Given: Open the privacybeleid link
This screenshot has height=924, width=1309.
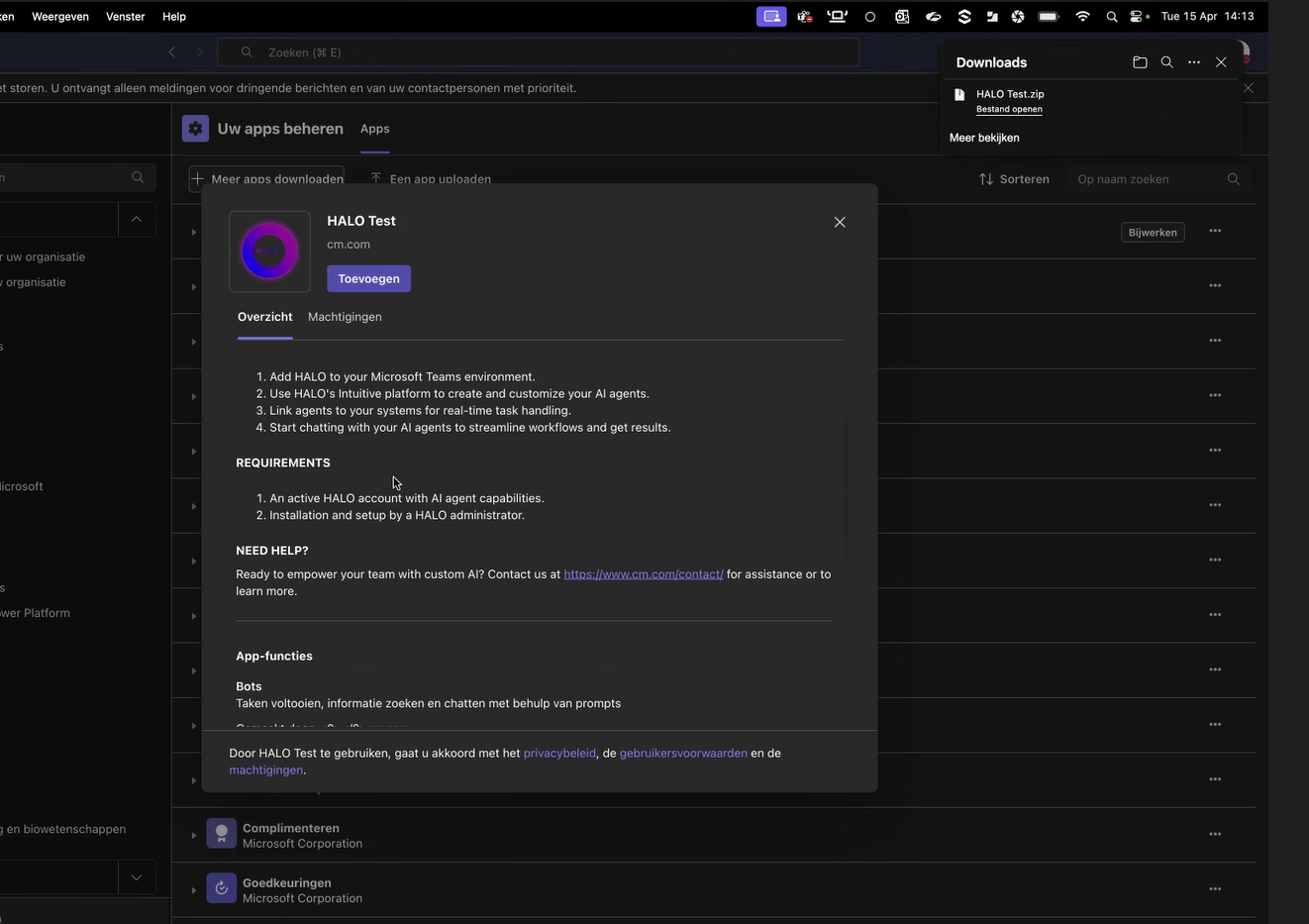Looking at the screenshot, I should pyautogui.click(x=559, y=753).
